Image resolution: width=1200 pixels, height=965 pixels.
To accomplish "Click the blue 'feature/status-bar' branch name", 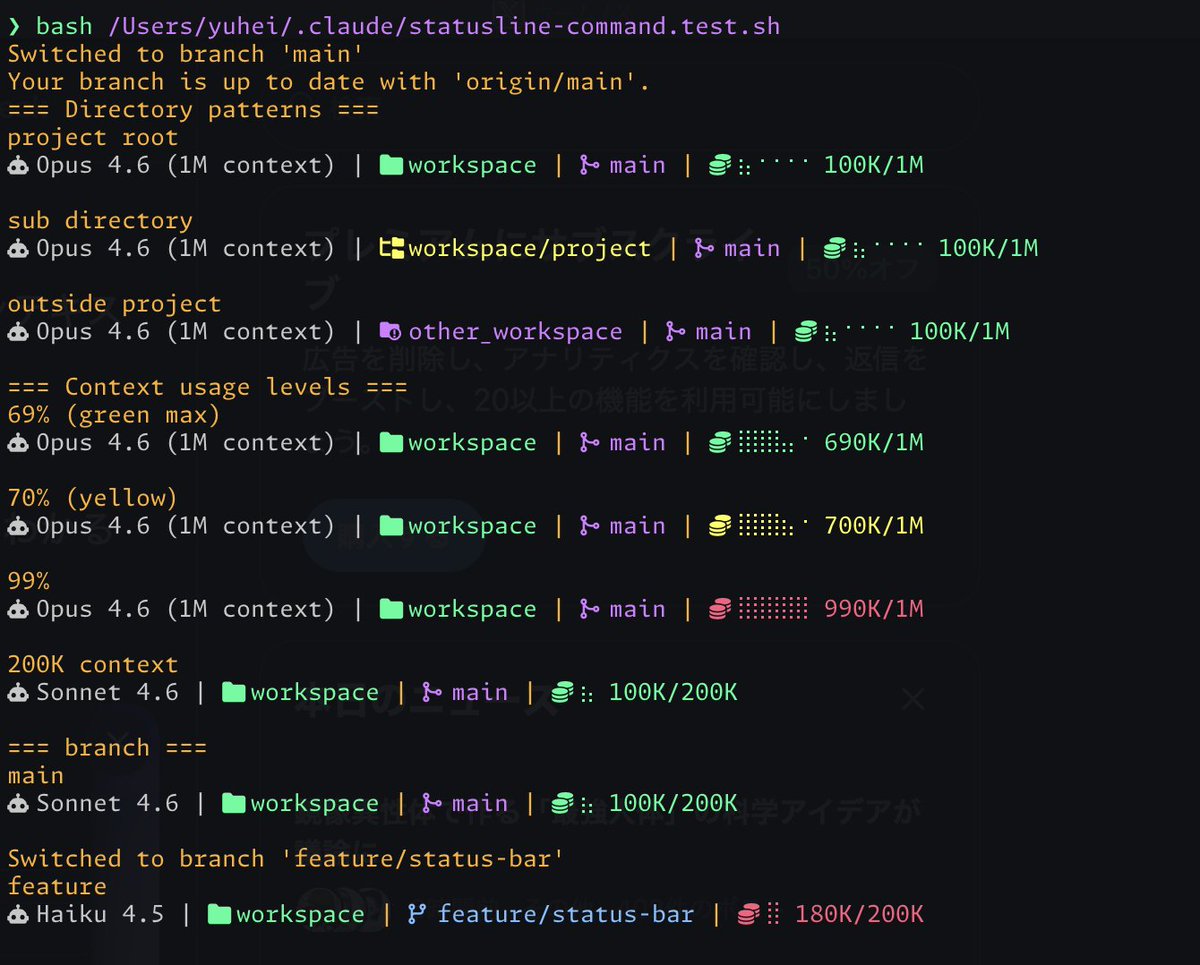I will 566,914.
